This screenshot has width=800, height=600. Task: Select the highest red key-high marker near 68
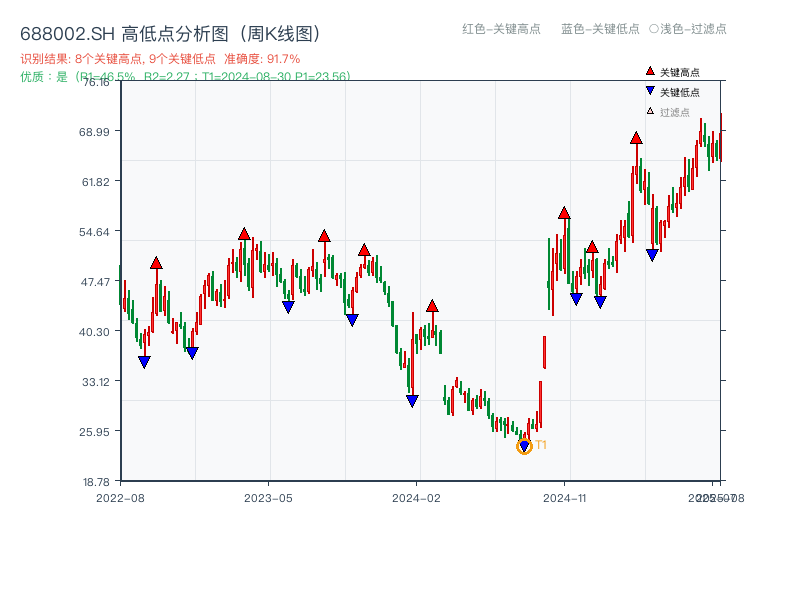click(x=636, y=138)
